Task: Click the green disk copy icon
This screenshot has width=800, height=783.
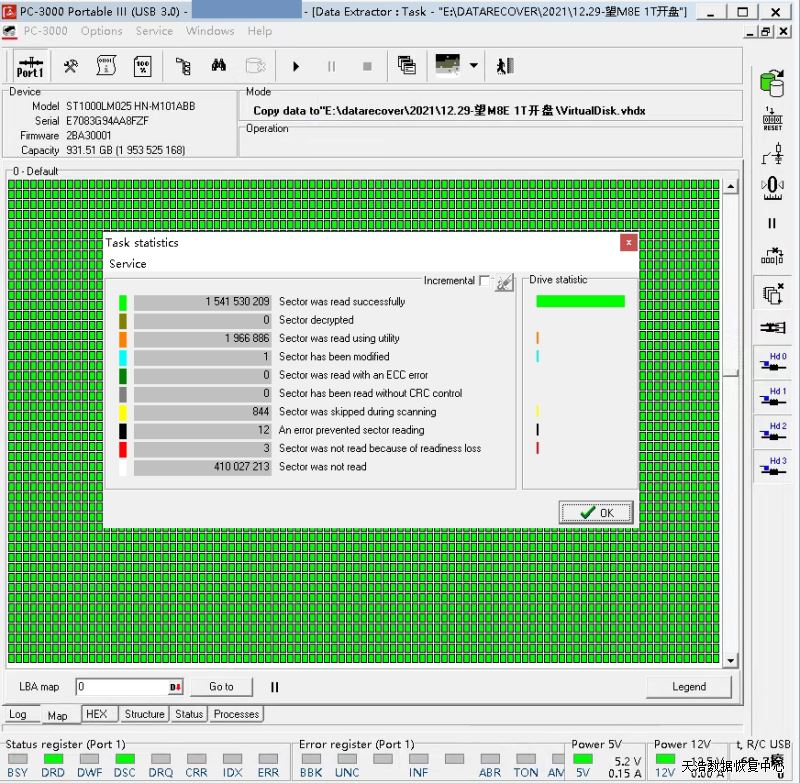Action: click(772, 82)
